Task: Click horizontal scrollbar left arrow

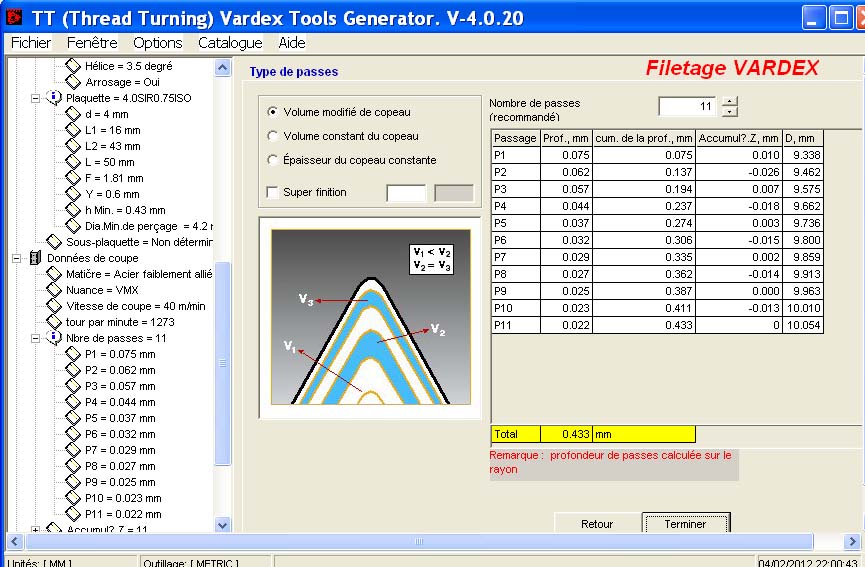Action: 15,541
